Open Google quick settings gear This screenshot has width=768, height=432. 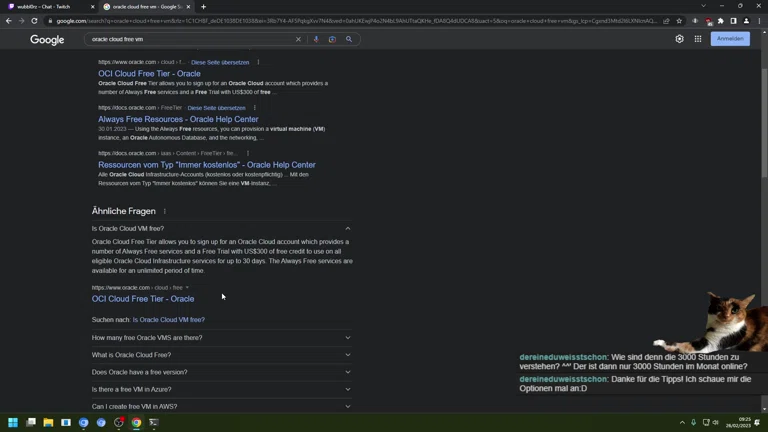point(679,39)
